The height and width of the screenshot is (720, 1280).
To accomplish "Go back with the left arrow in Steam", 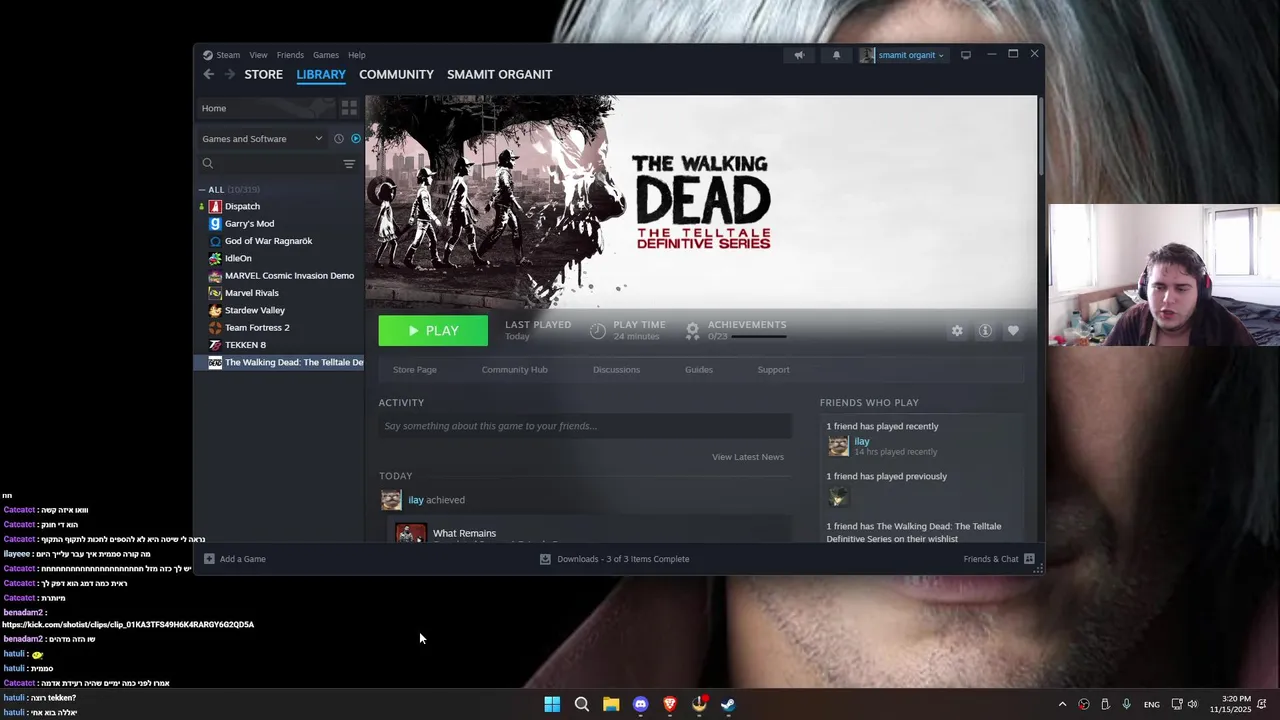I will (208, 74).
